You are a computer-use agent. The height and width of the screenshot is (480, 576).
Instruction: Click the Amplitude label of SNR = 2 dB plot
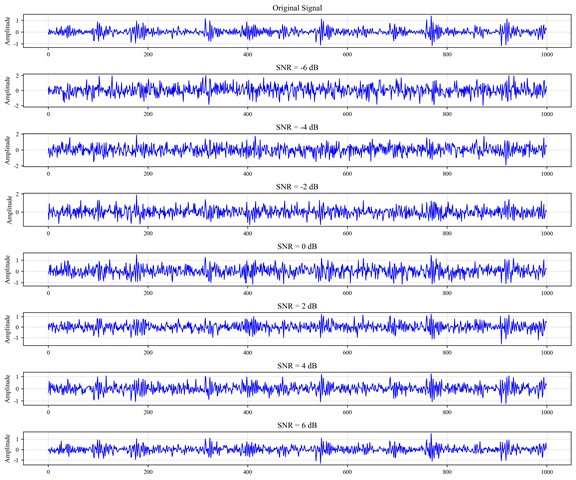point(8,329)
